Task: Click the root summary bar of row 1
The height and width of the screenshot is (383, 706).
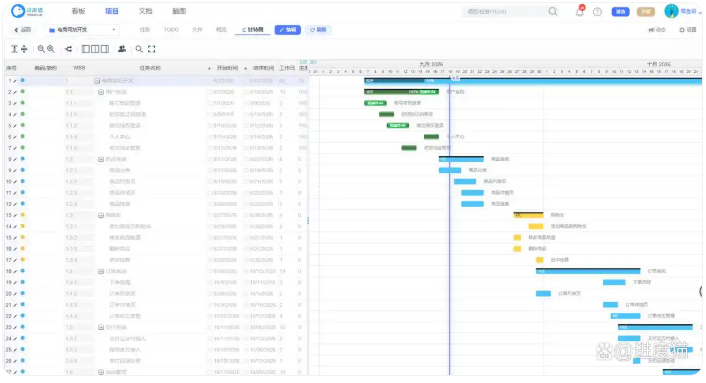Action: point(533,81)
